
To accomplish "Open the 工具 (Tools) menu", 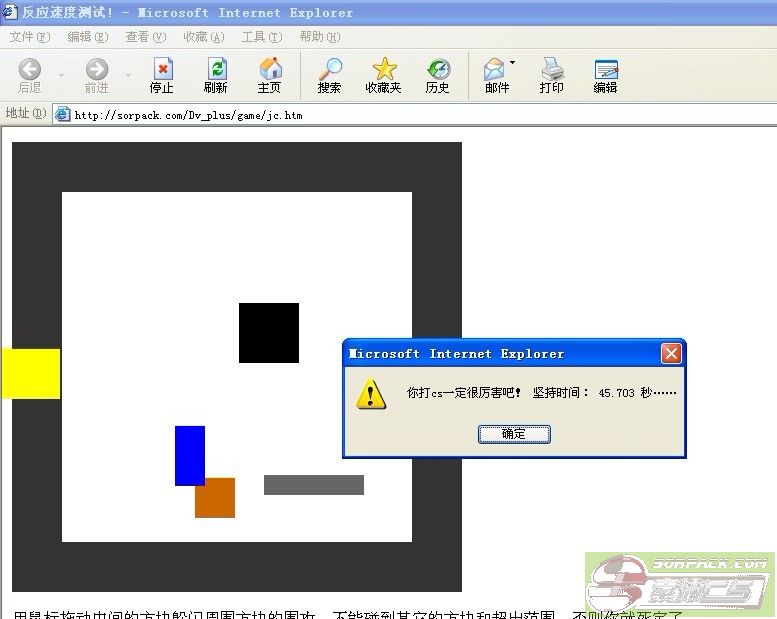I will (261, 37).
